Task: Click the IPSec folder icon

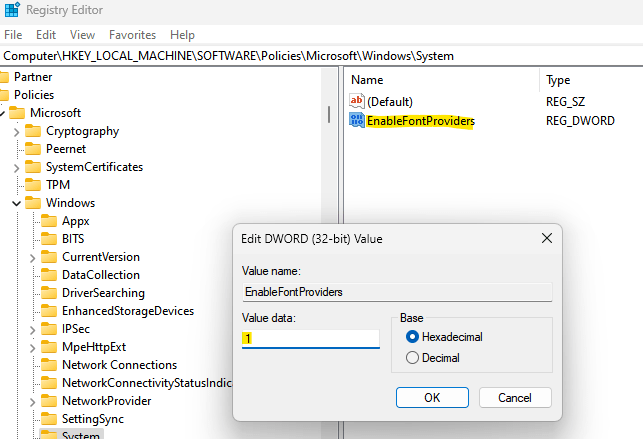Action: tap(49, 329)
